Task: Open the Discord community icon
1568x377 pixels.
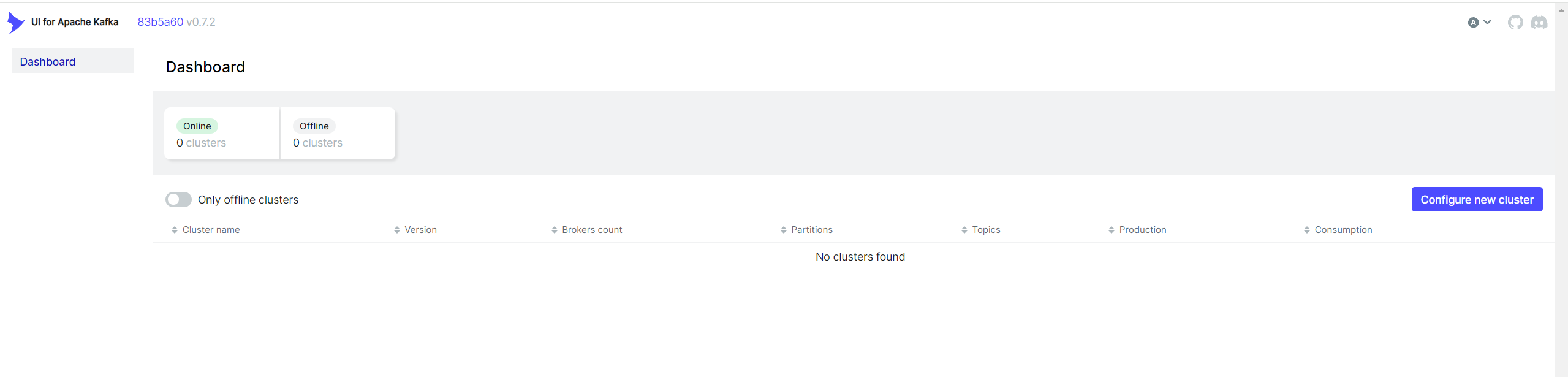Action: pyautogui.click(x=1539, y=23)
